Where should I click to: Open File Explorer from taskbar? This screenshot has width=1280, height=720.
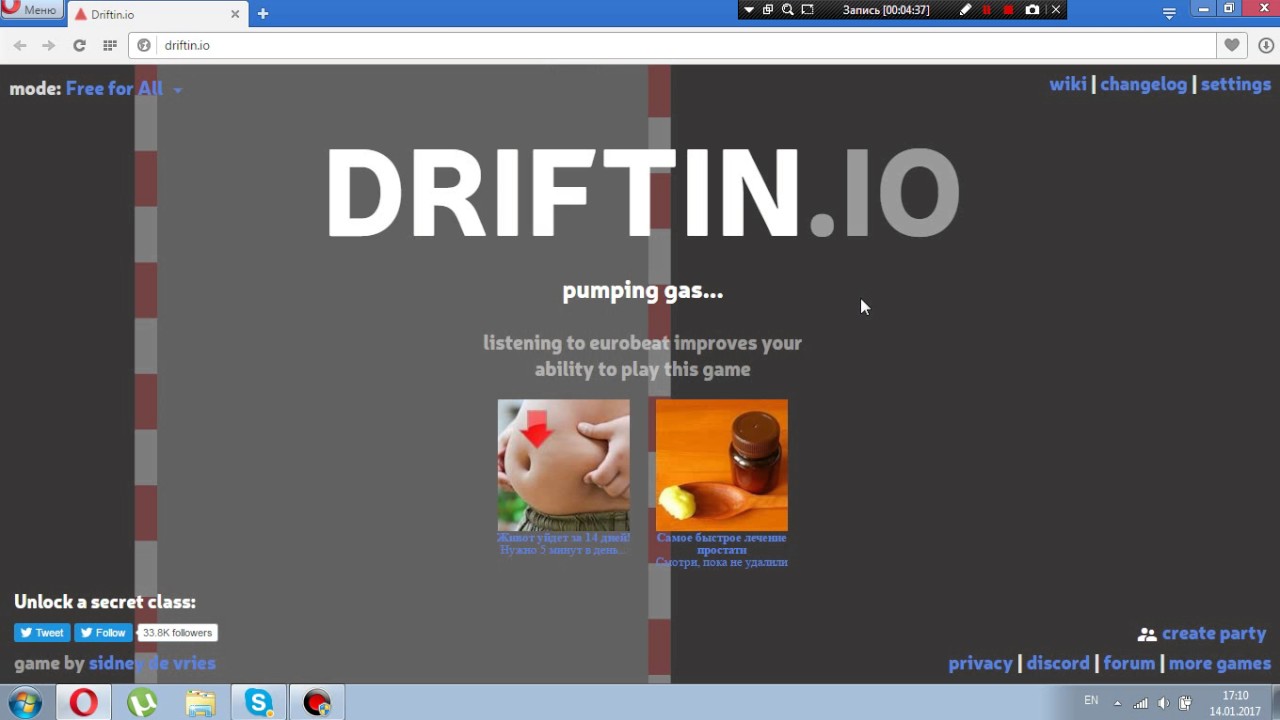[x=200, y=703]
